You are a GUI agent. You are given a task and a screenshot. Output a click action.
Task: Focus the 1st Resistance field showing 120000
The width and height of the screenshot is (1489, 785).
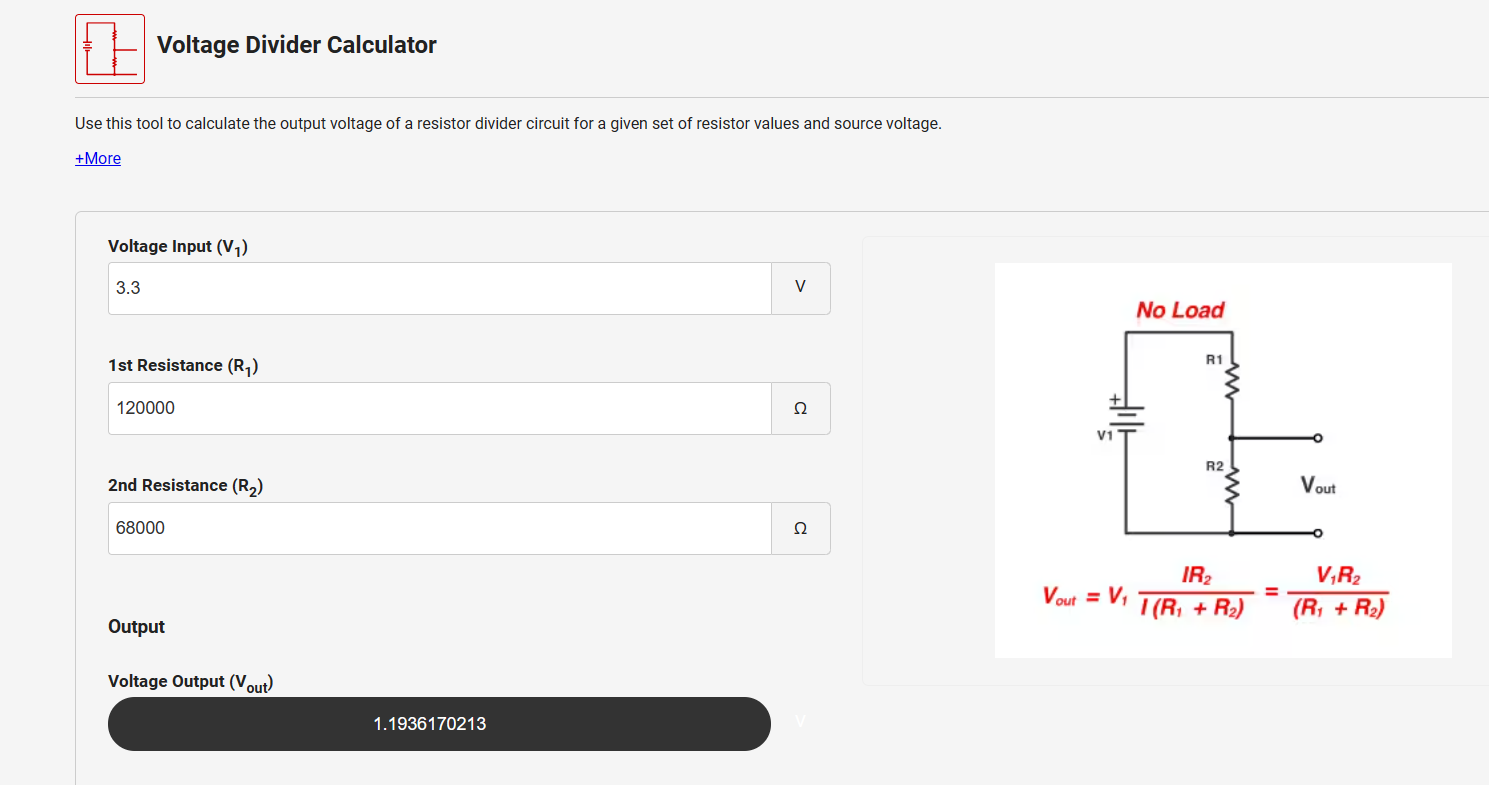pos(439,408)
